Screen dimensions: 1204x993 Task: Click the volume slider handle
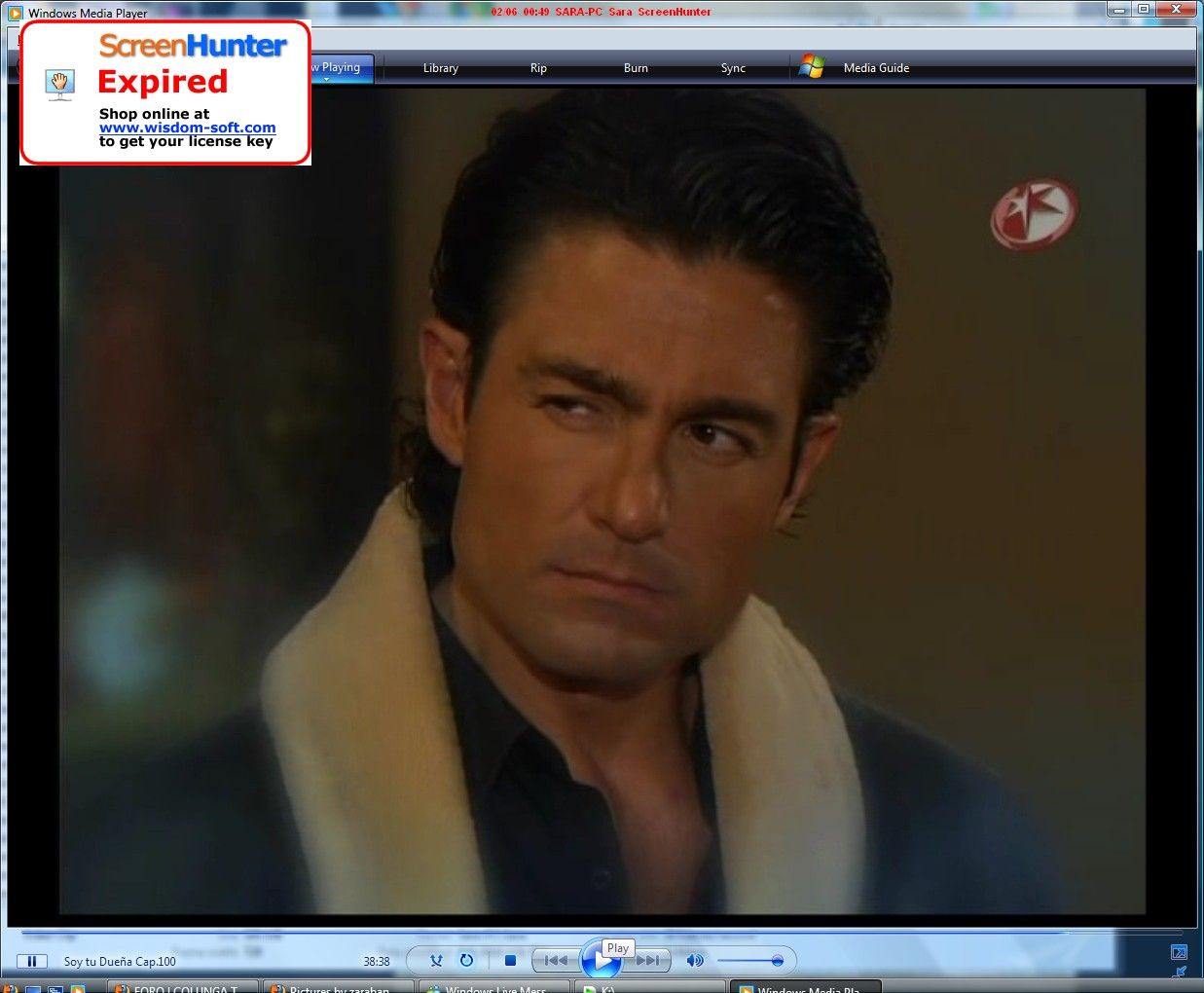point(777,961)
